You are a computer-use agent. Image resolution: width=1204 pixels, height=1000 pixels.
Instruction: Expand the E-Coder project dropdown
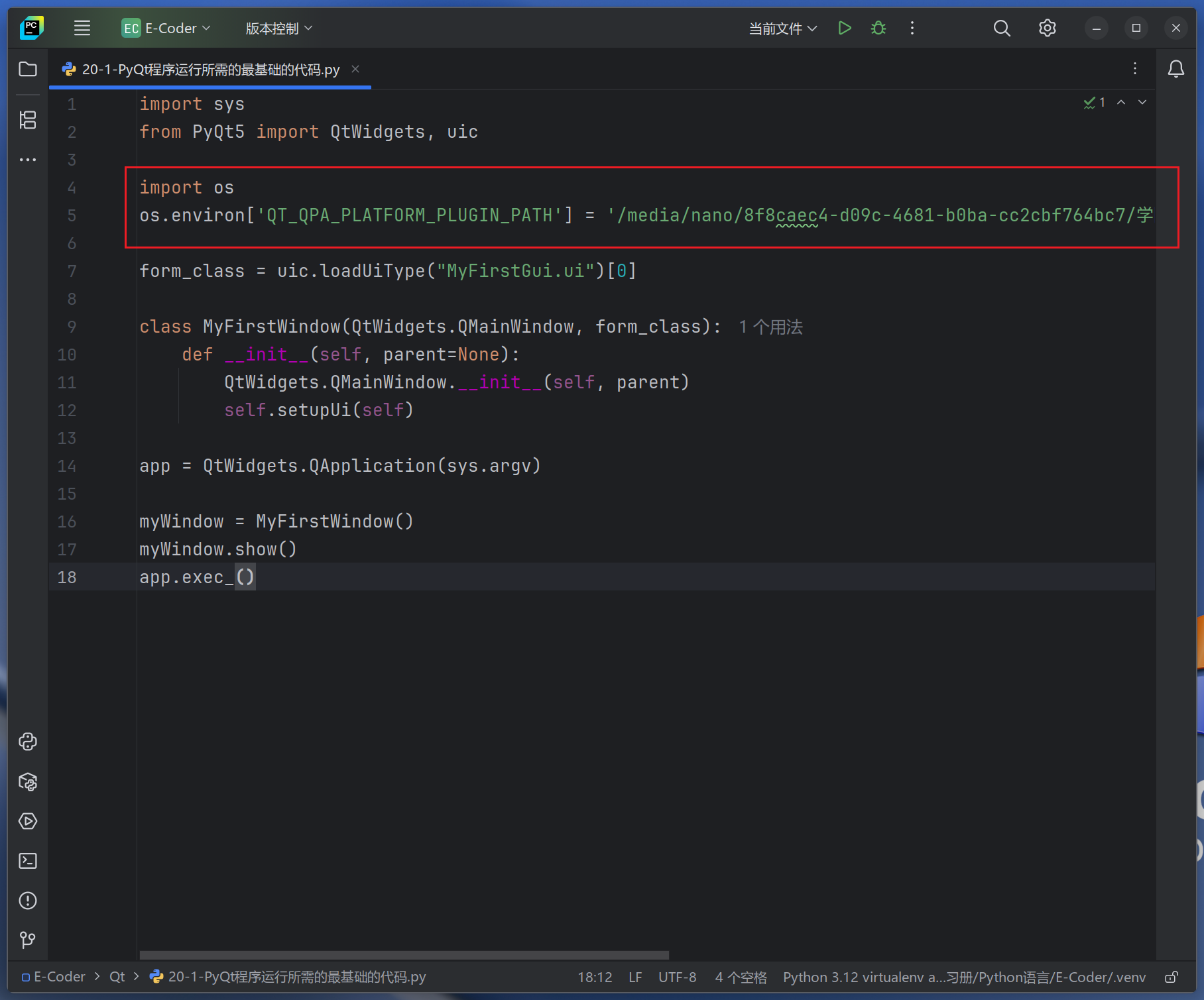(166, 28)
